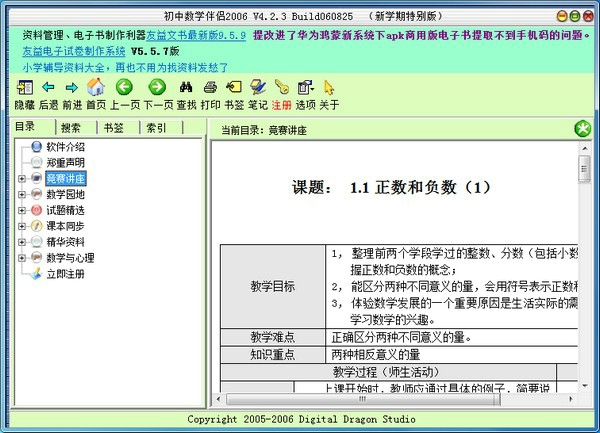Switch to the 索引 tab
Viewport: 600px width, 433px height.
pos(156,128)
